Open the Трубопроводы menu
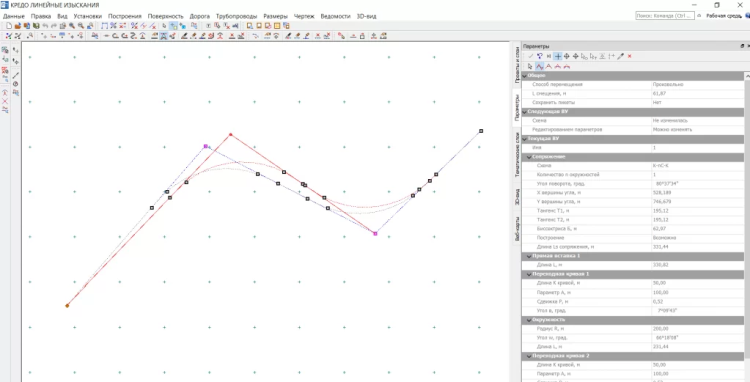This screenshot has width=750, height=382. pyautogui.click(x=236, y=16)
